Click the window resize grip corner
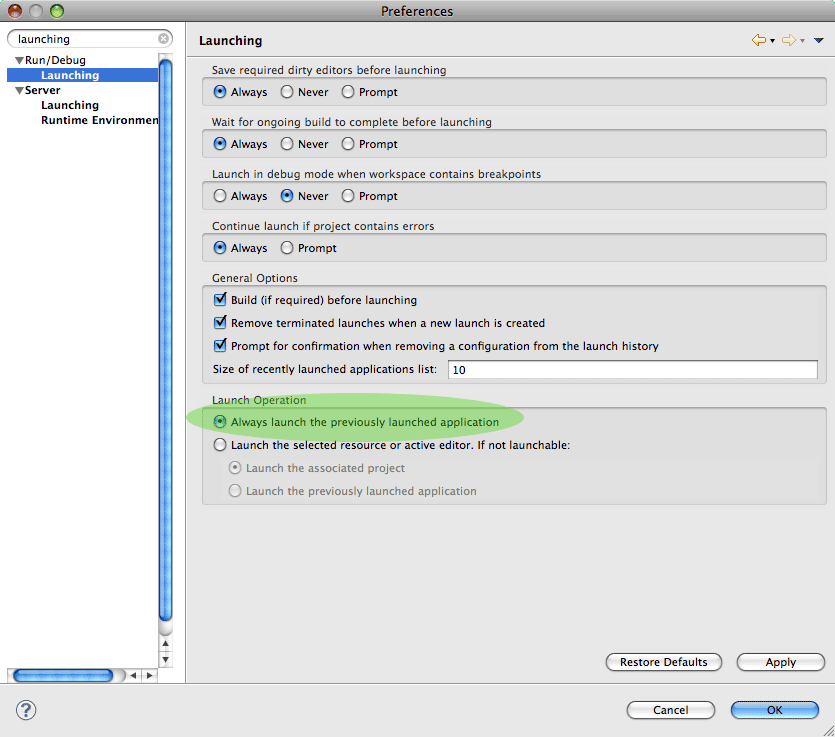Screen dimensions: 835x737 click(x=829, y=731)
